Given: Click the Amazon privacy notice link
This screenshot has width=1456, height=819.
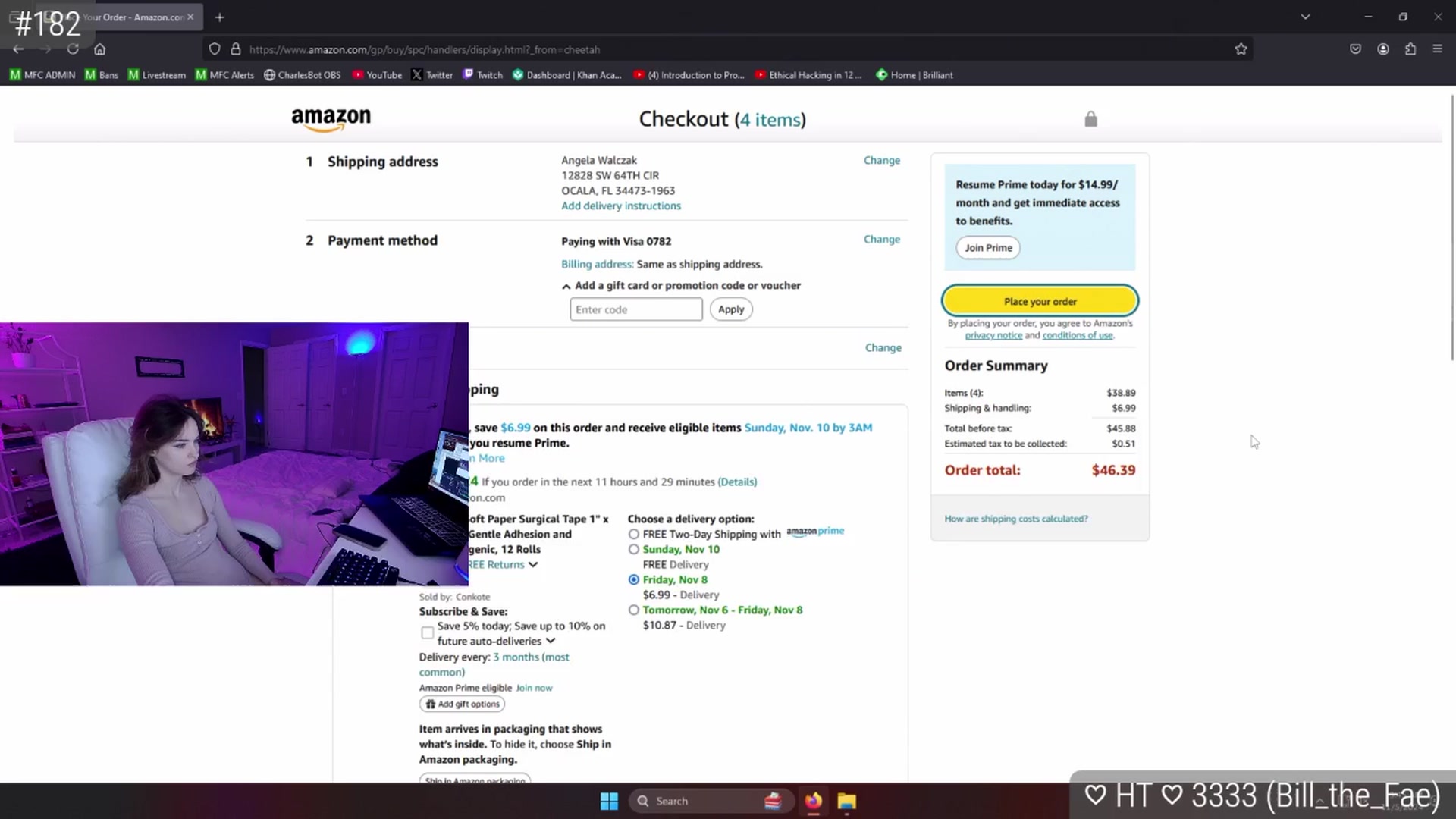Looking at the screenshot, I should (x=993, y=336).
